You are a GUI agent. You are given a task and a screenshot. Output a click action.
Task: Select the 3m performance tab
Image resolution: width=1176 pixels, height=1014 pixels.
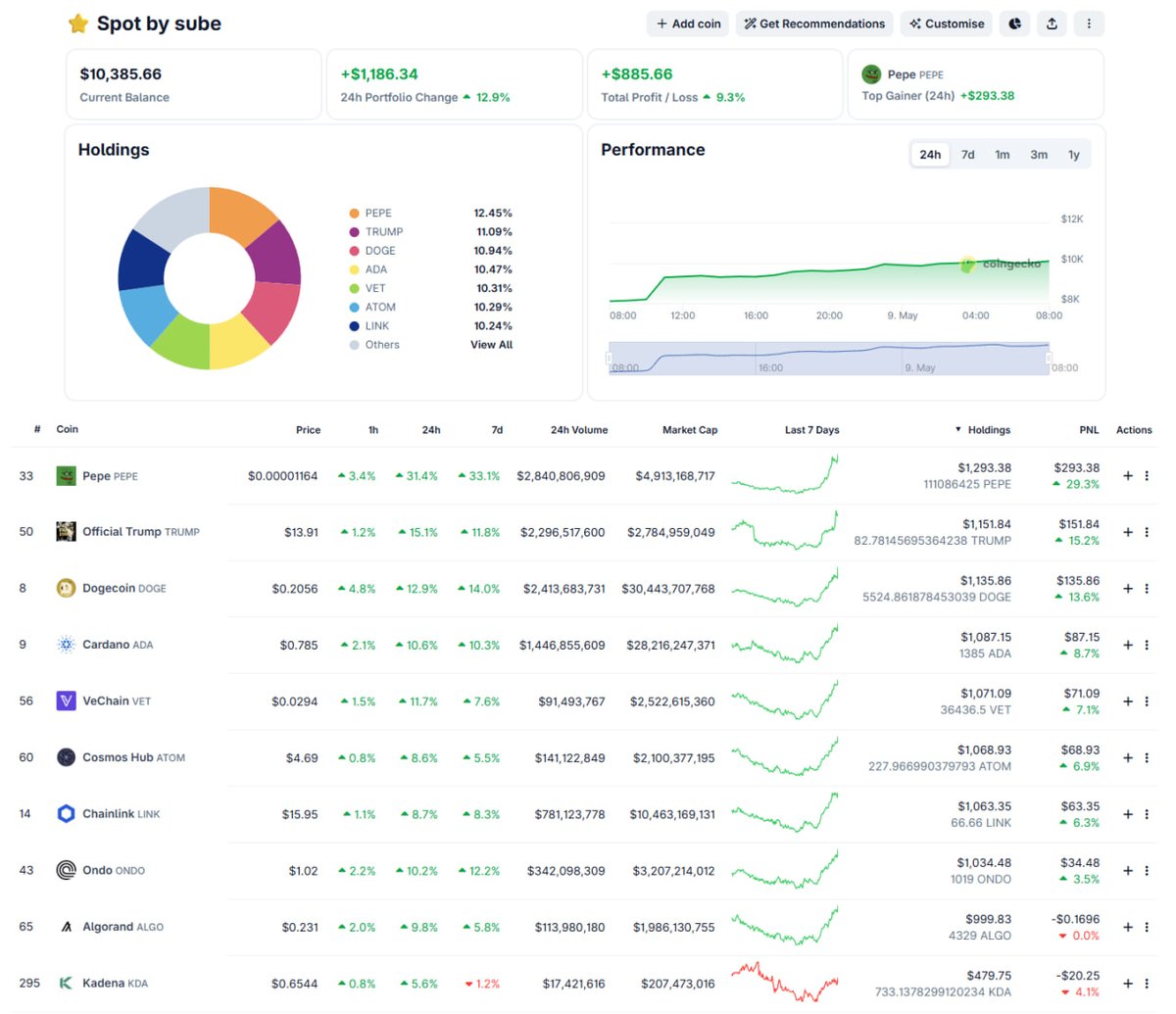click(x=1039, y=155)
